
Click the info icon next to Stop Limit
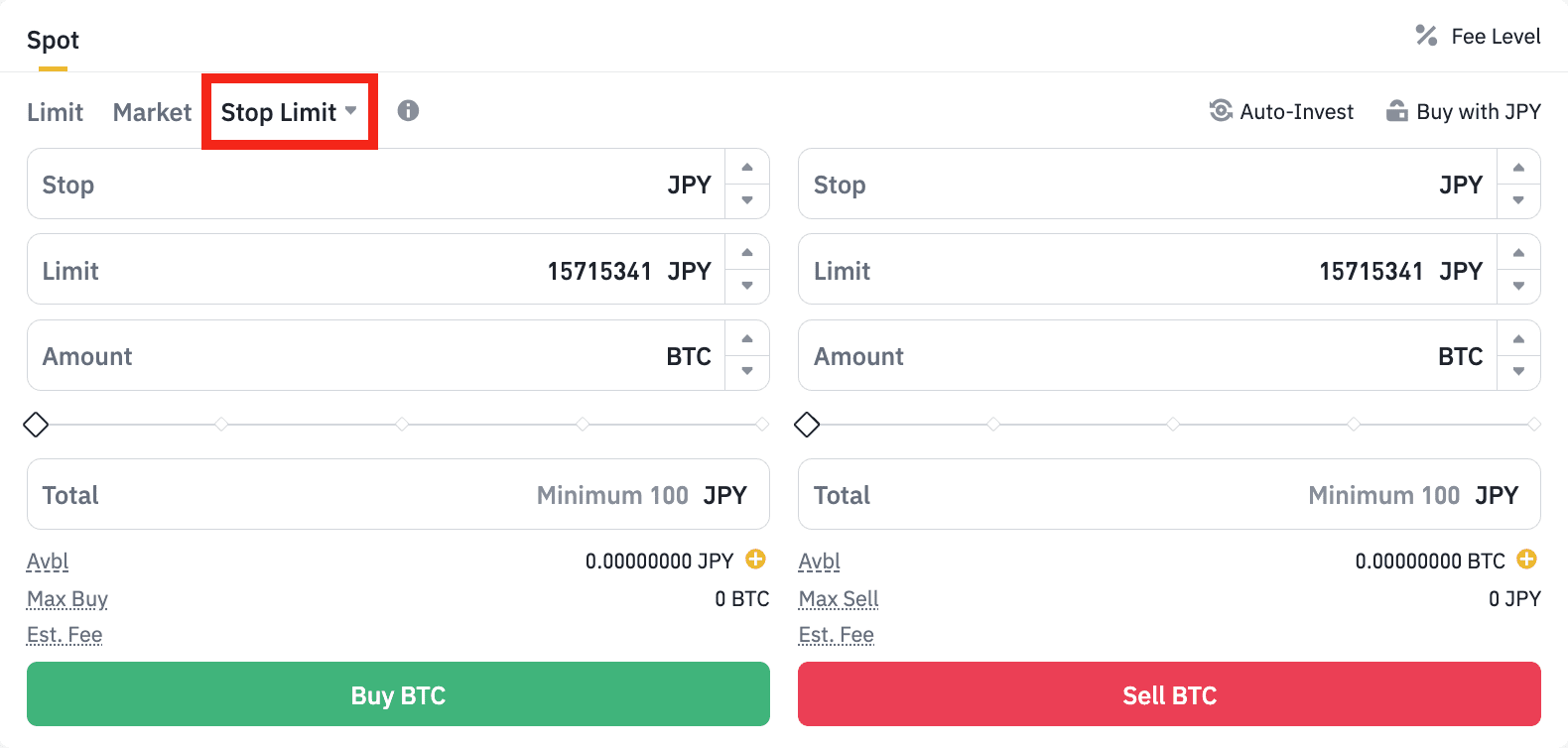(408, 111)
